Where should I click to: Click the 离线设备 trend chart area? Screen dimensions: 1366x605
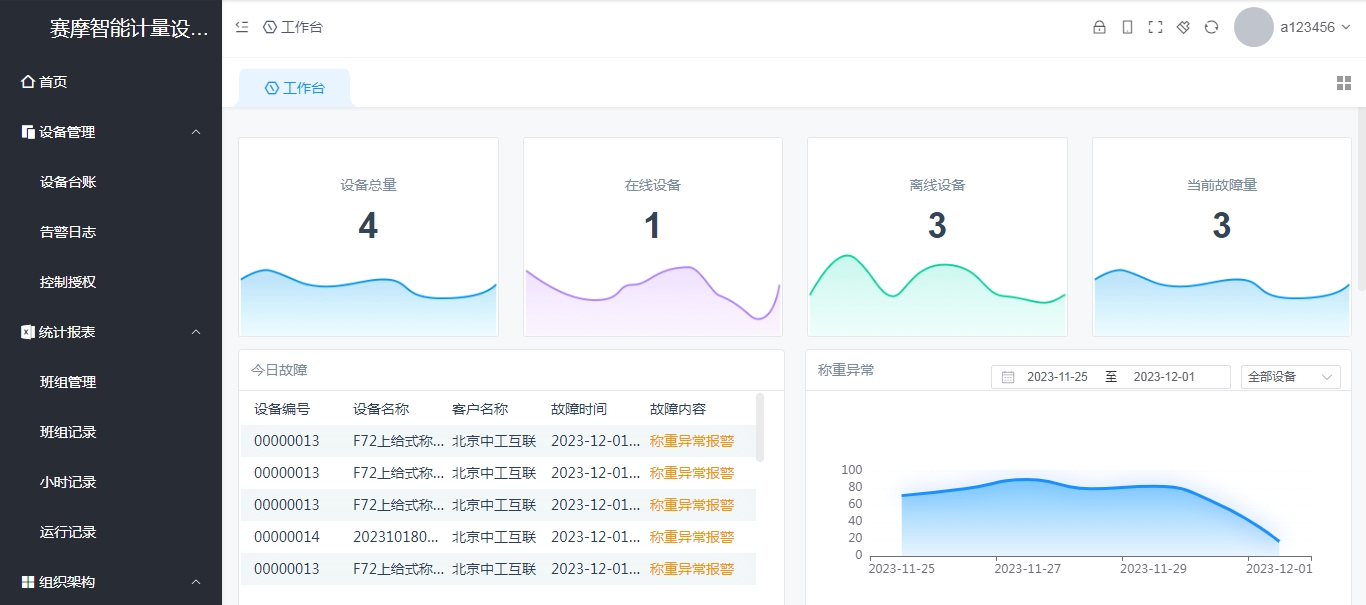point(937,290)
